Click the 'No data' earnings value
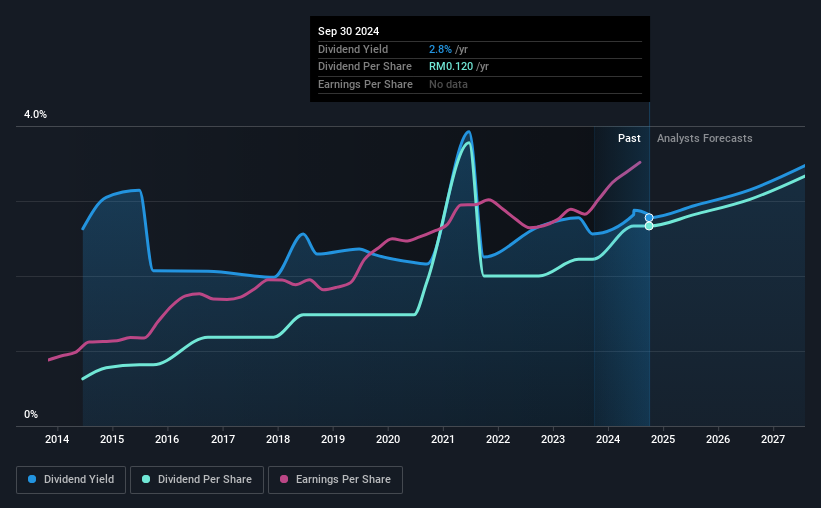The height and width of the screenshot is (508, 821). [x=448, y=84]
